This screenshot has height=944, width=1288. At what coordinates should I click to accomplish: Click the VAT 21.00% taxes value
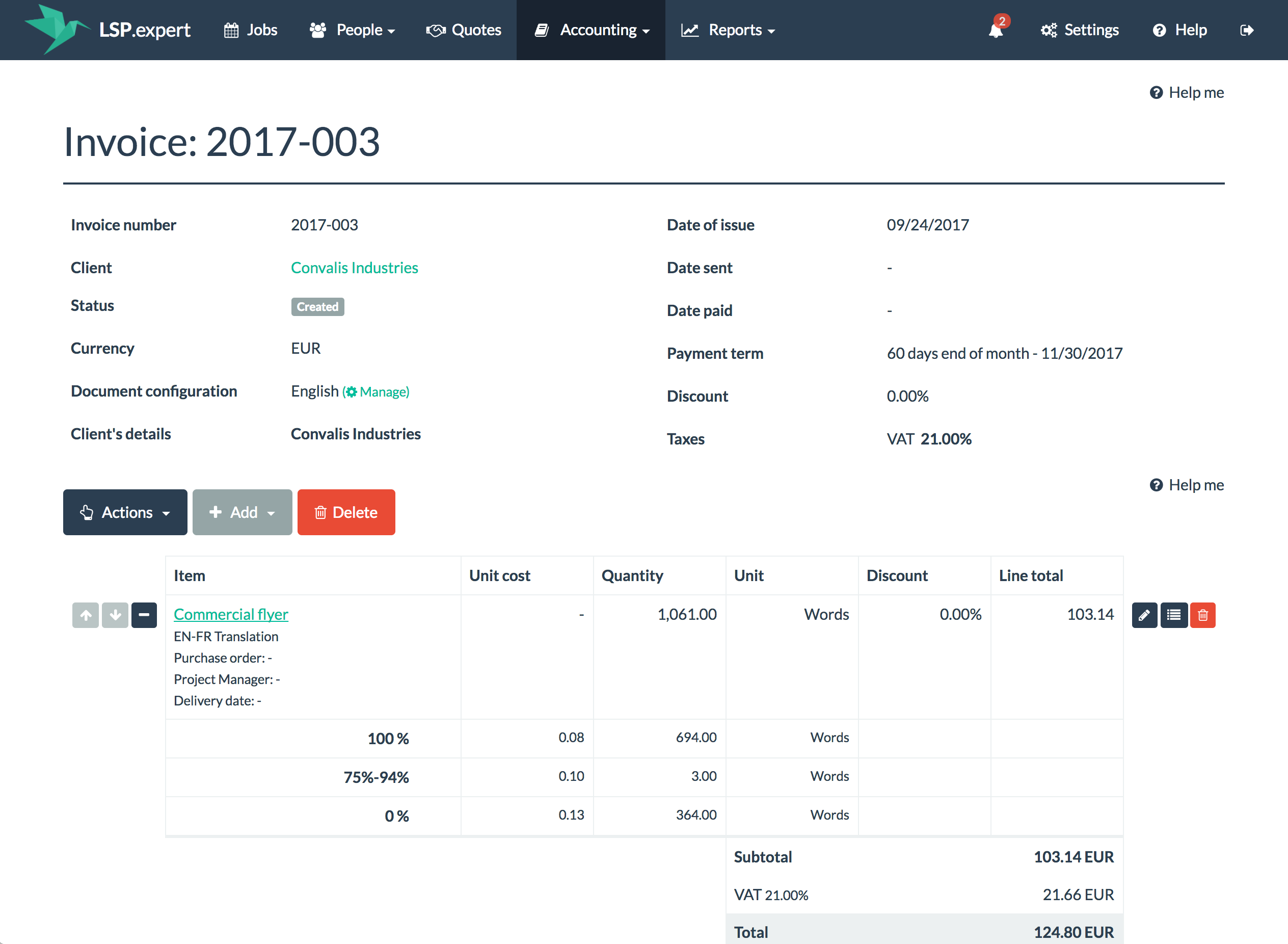click(929, 439)
